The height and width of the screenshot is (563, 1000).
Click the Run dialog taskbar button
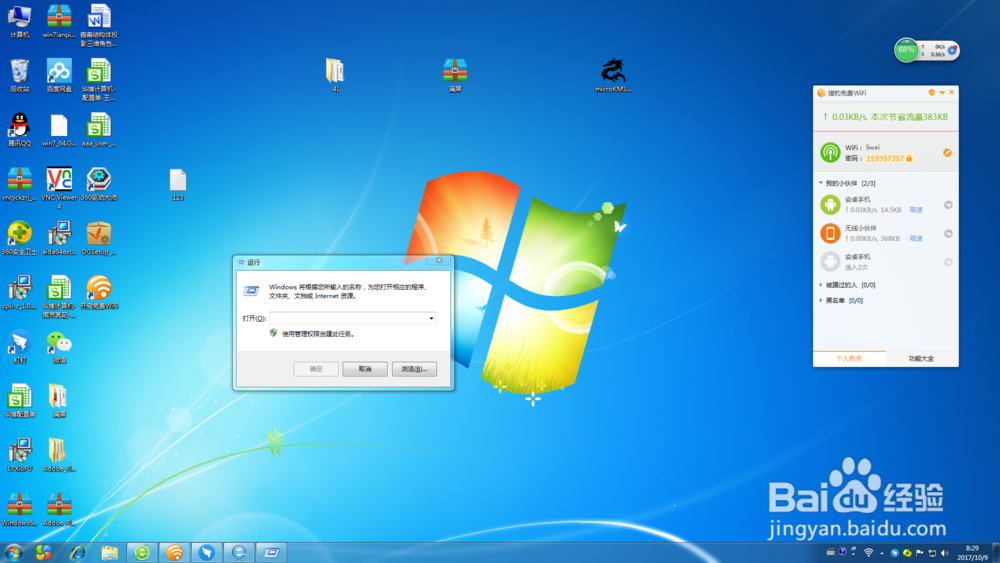[x=271, y=552]
